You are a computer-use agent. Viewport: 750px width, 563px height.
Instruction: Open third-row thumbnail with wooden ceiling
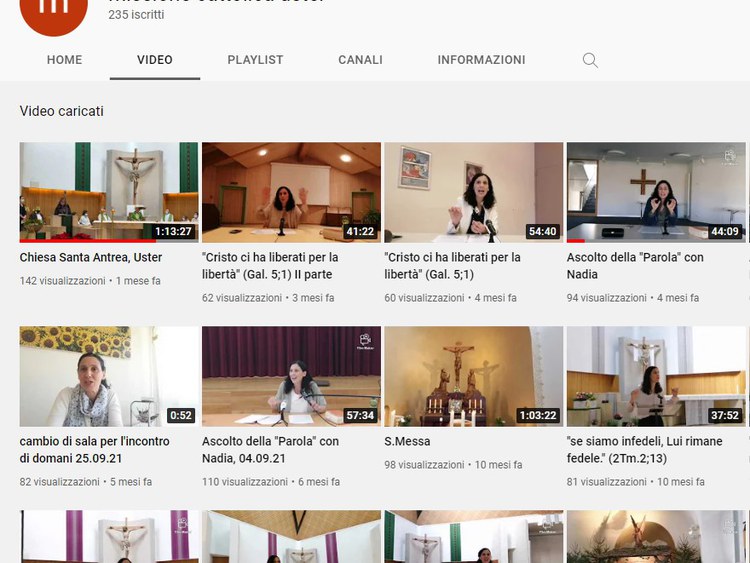point(291,537)
